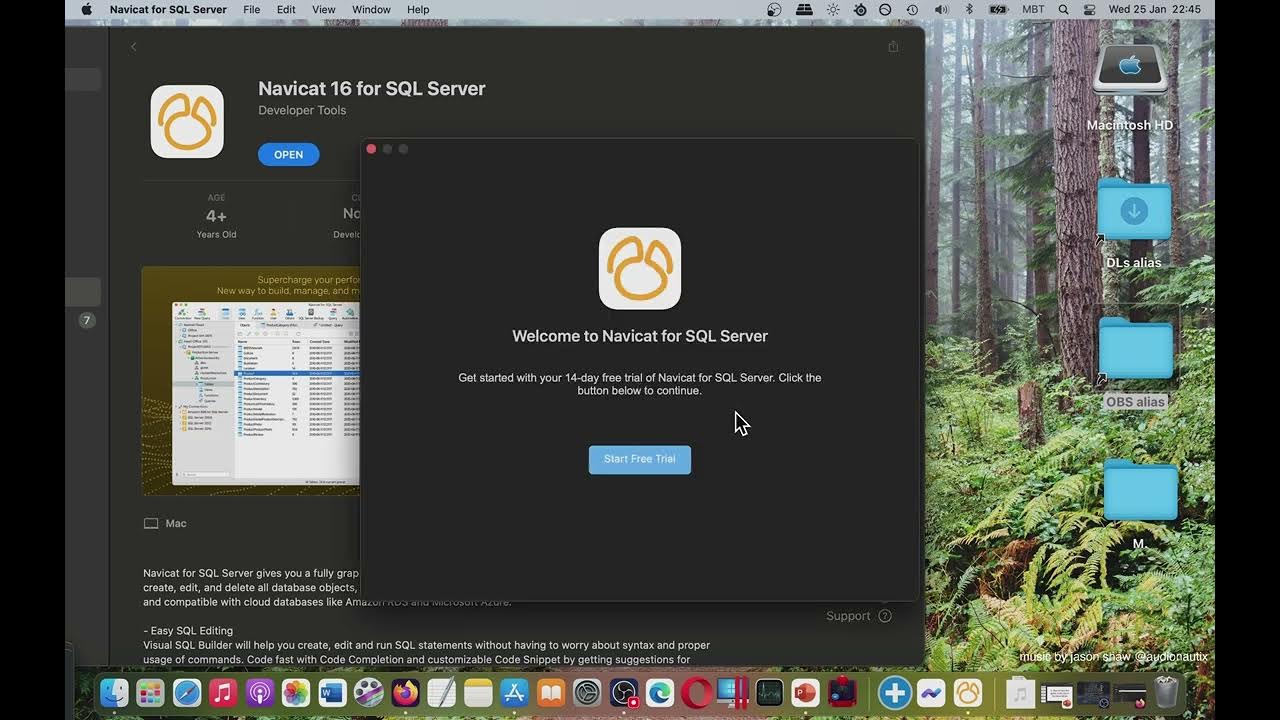Select the M. folder on desktop
Image resolution: width=1280 pixels, height=720 pixels.
tap(1140, 492)
